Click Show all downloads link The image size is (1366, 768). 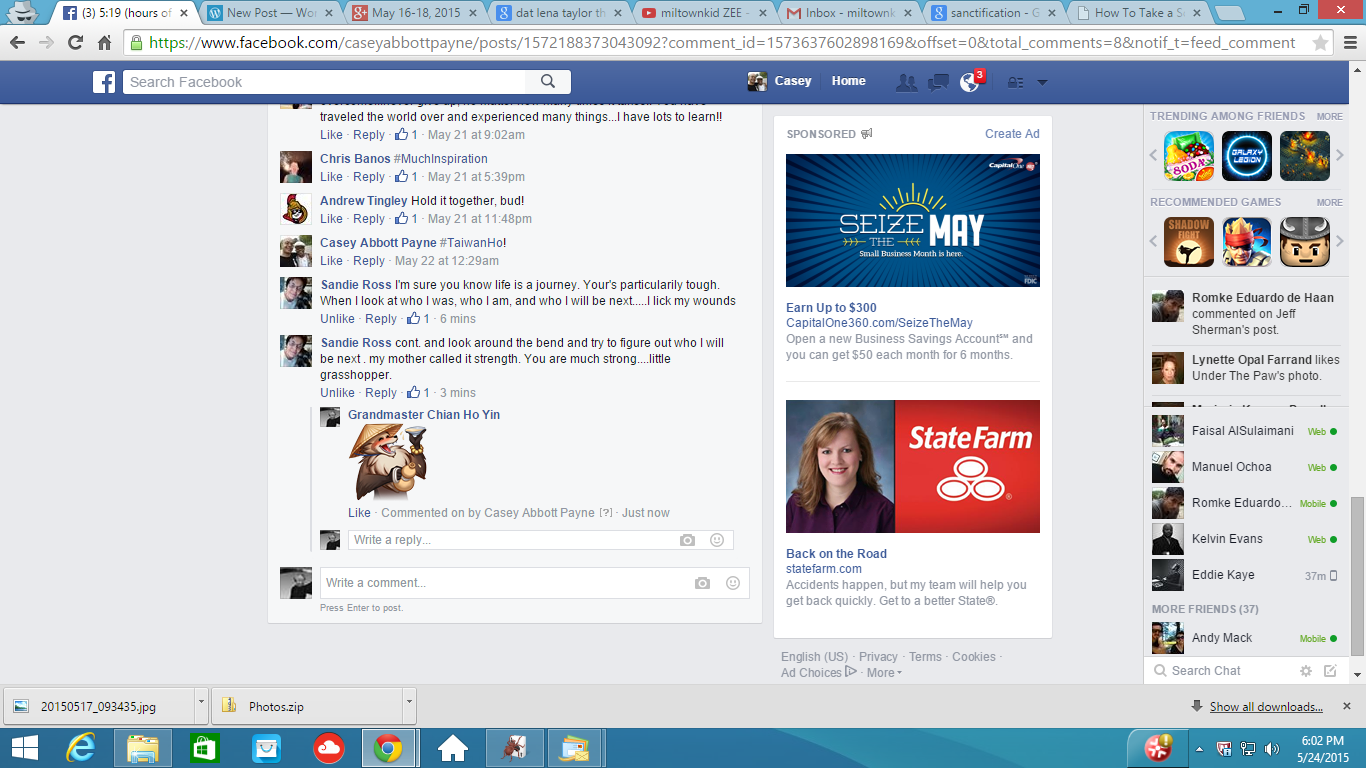point(1265,707)
